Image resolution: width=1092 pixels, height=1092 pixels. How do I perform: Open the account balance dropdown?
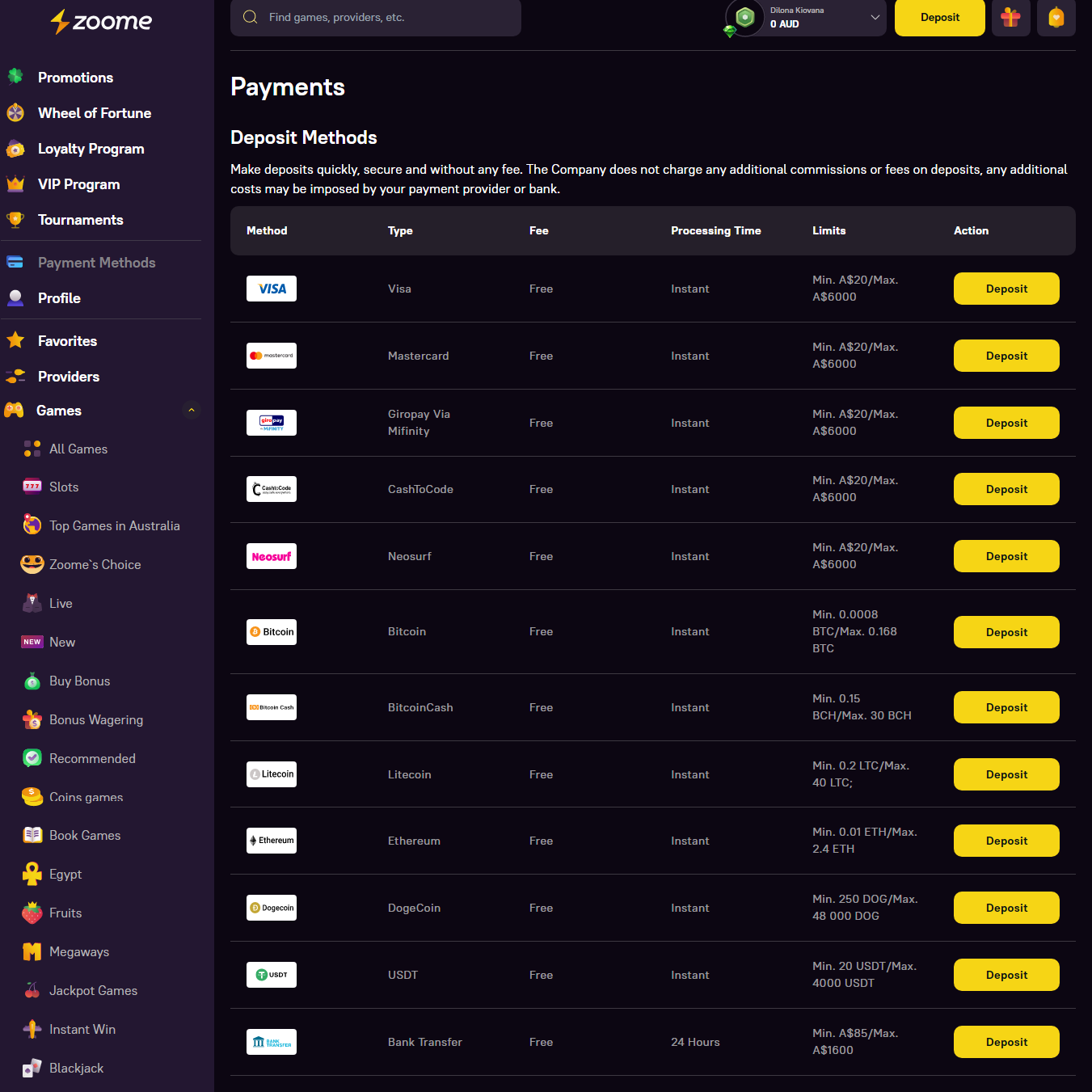(875, 17)
